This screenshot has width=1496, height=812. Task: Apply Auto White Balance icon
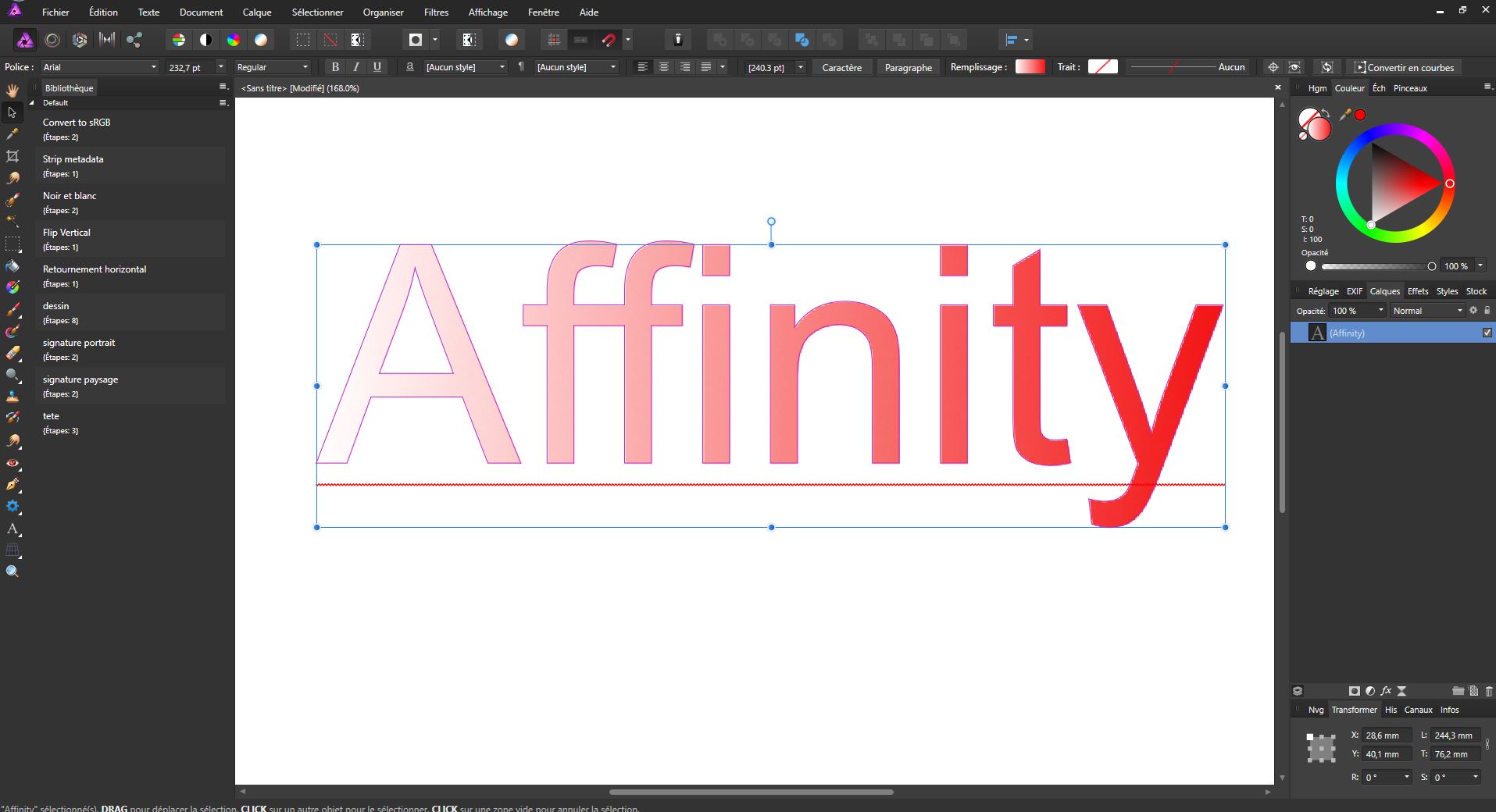(261, 40)
